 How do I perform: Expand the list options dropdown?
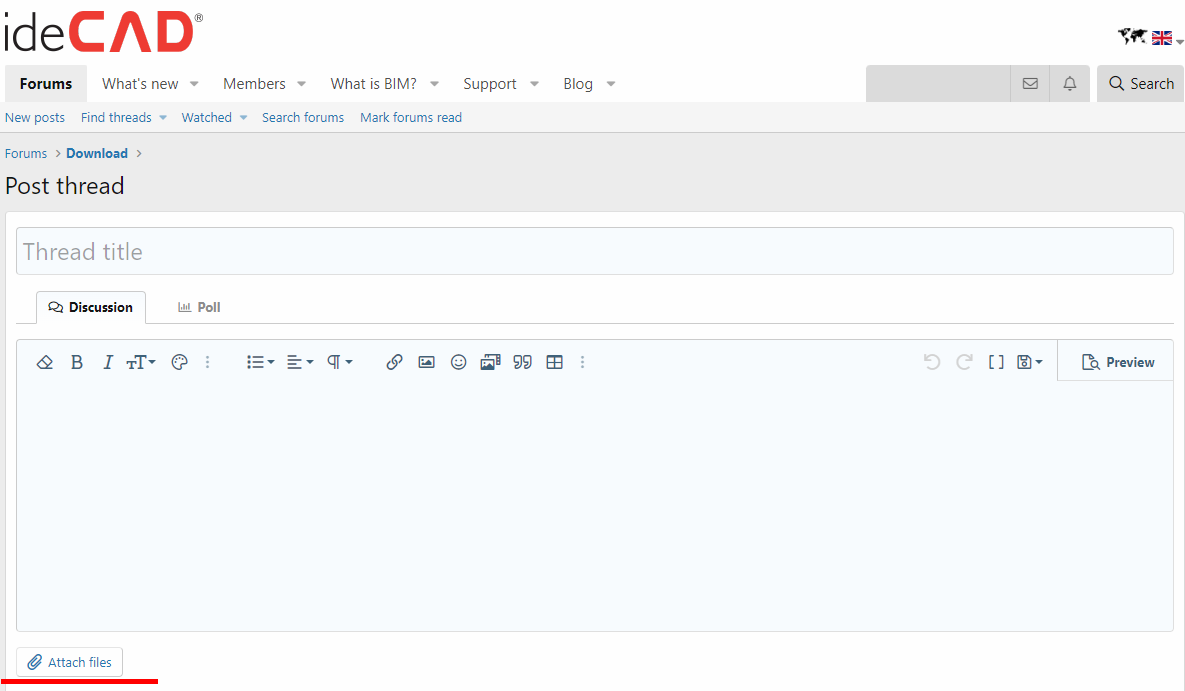tap(260, 362)
